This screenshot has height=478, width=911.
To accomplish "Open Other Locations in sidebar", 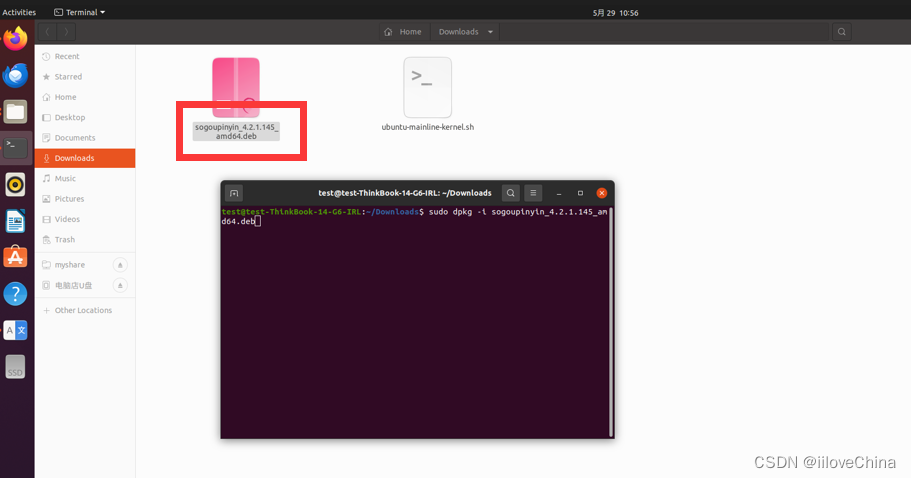I will coord(85,310).
